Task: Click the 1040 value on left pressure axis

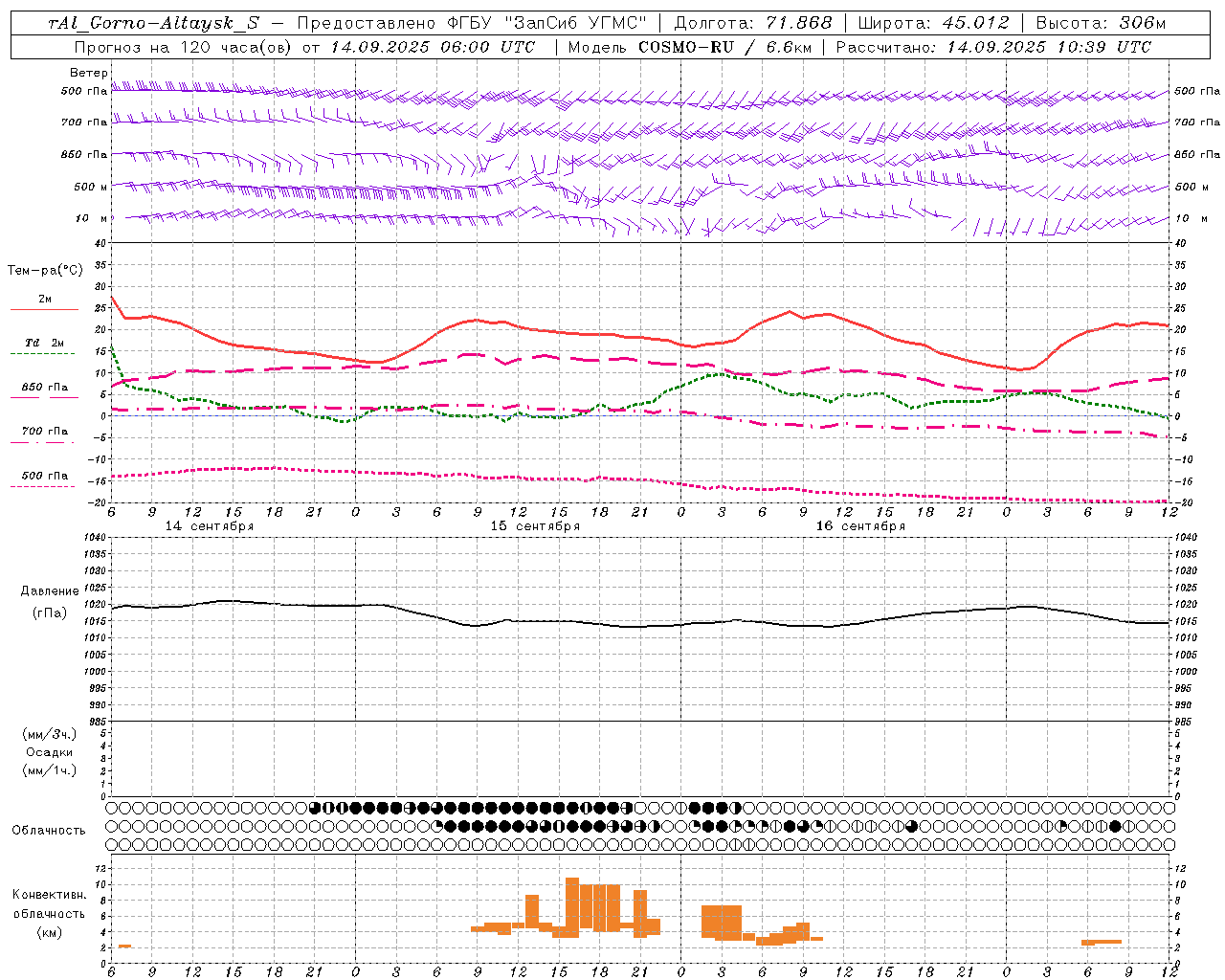Action: tap(96, 538)
